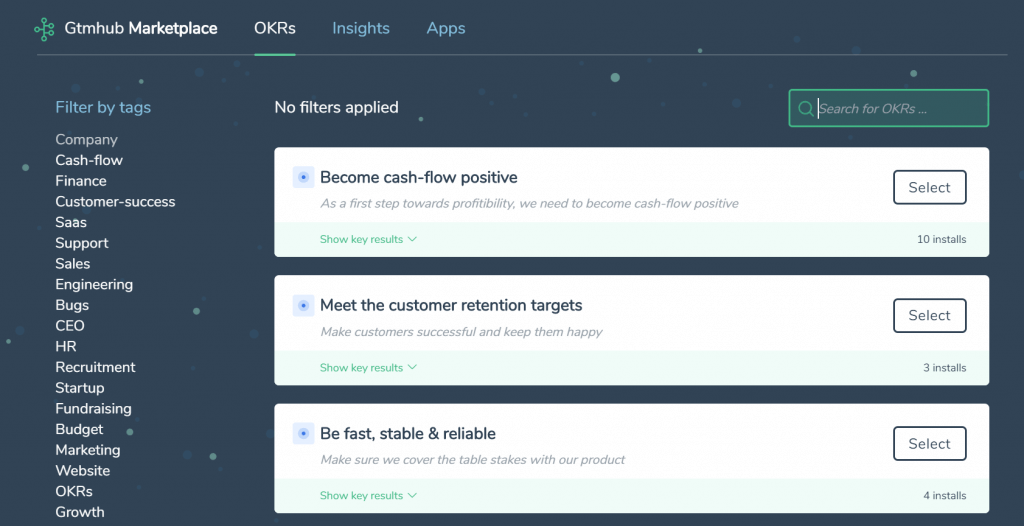Viewport: 1024px width, 526px height.
Task: Click the Gtmhub logo icon
Action: click(x=44, y=29)
